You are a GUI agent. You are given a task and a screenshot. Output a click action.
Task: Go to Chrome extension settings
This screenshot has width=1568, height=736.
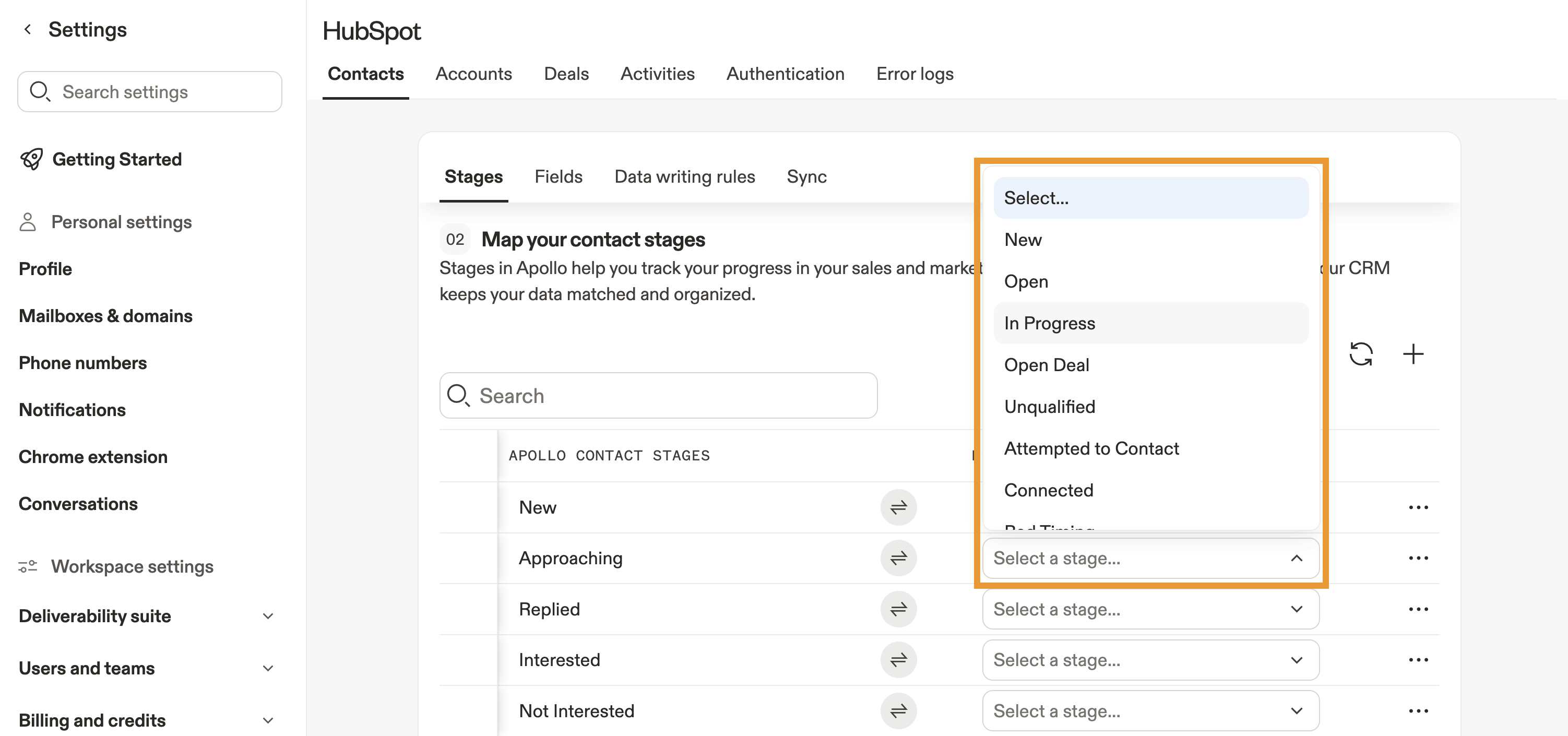point(93,457)
